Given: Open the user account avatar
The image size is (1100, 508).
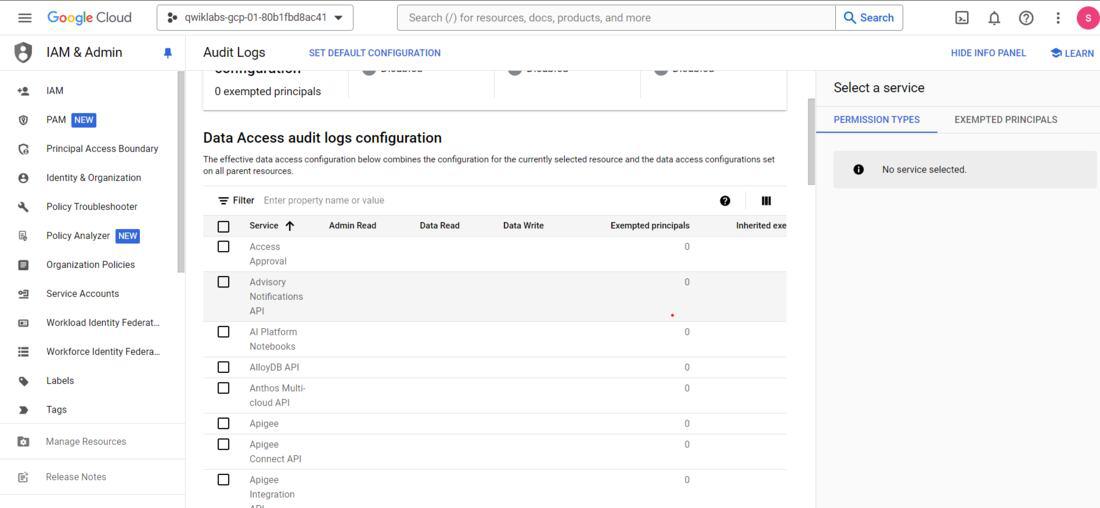Looking at the screenshot, I should tap(1087, 18).
